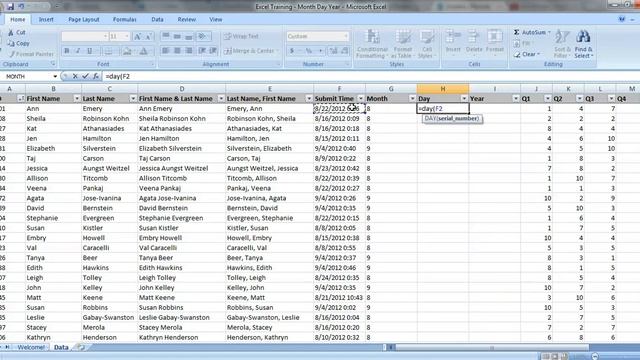Cancel the formula entry with the X icon
This screenshot has width=640, height=360.
tap(75, 76)
